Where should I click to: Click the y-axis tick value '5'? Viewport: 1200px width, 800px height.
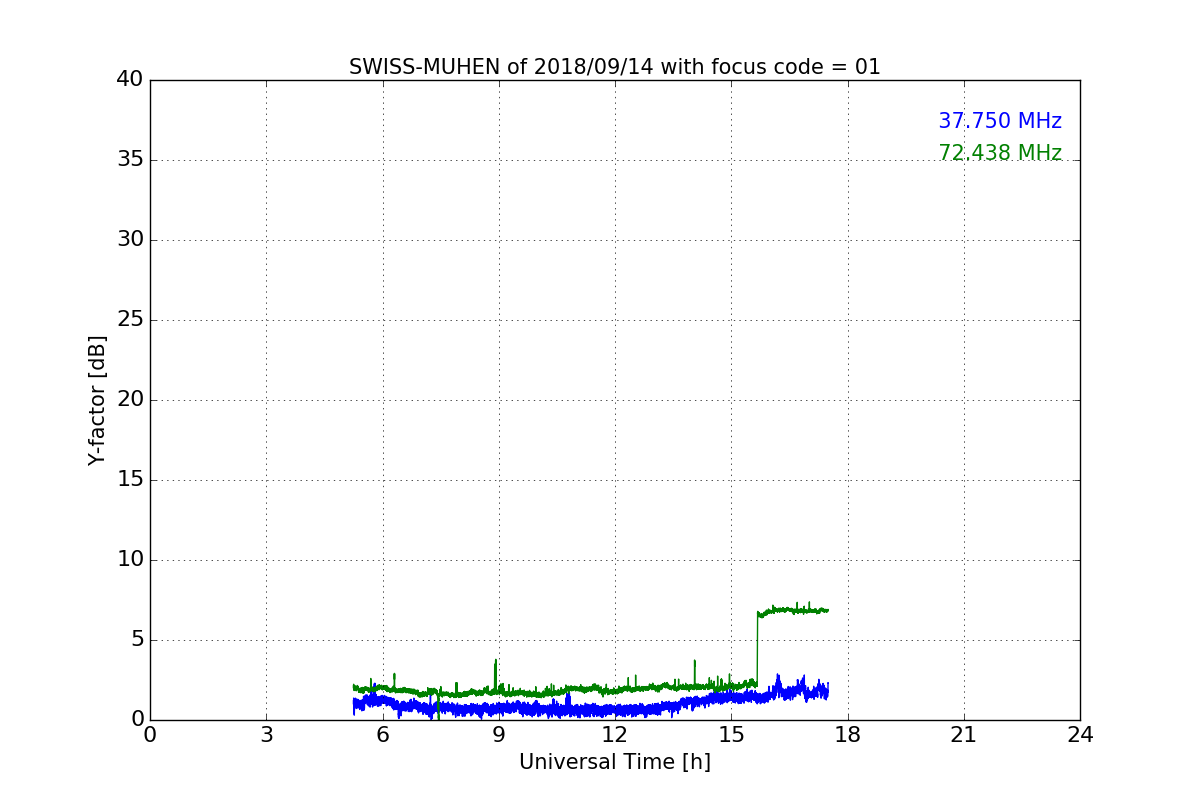tap(137, 639)
